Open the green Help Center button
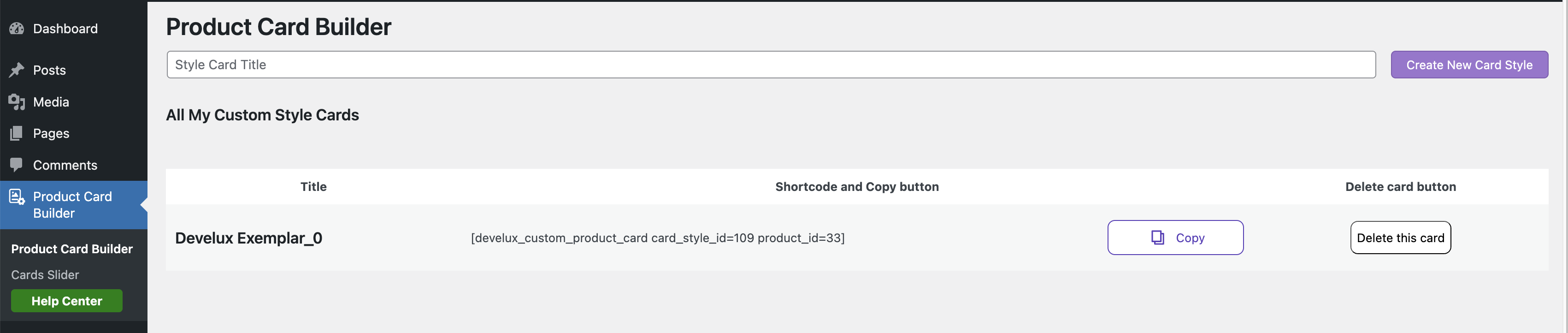This screenshot has width=1568, height=333. pos(67,301)
